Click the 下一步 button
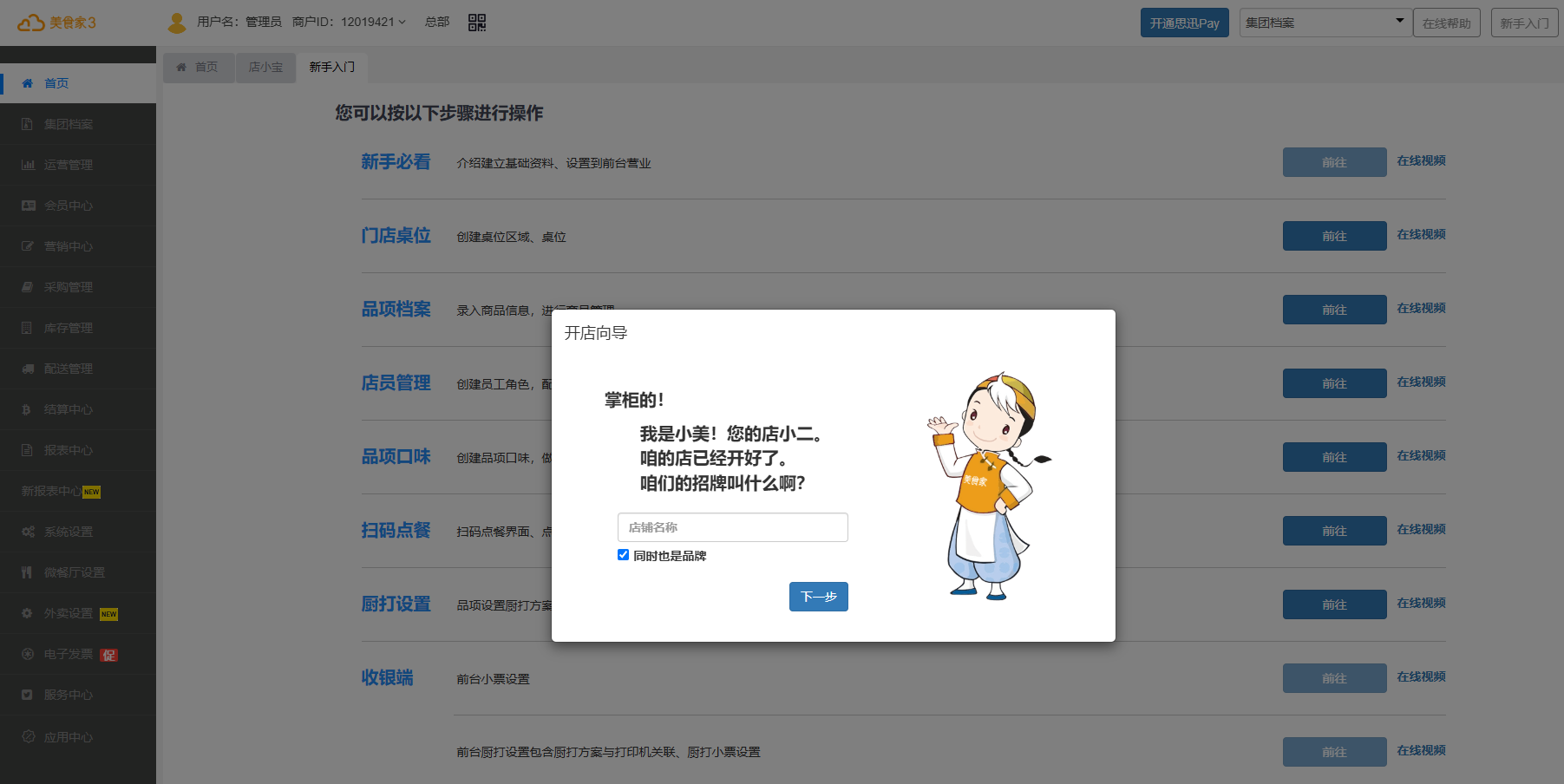The width and height of the screenshot is (1564, 784). point(818,597)
